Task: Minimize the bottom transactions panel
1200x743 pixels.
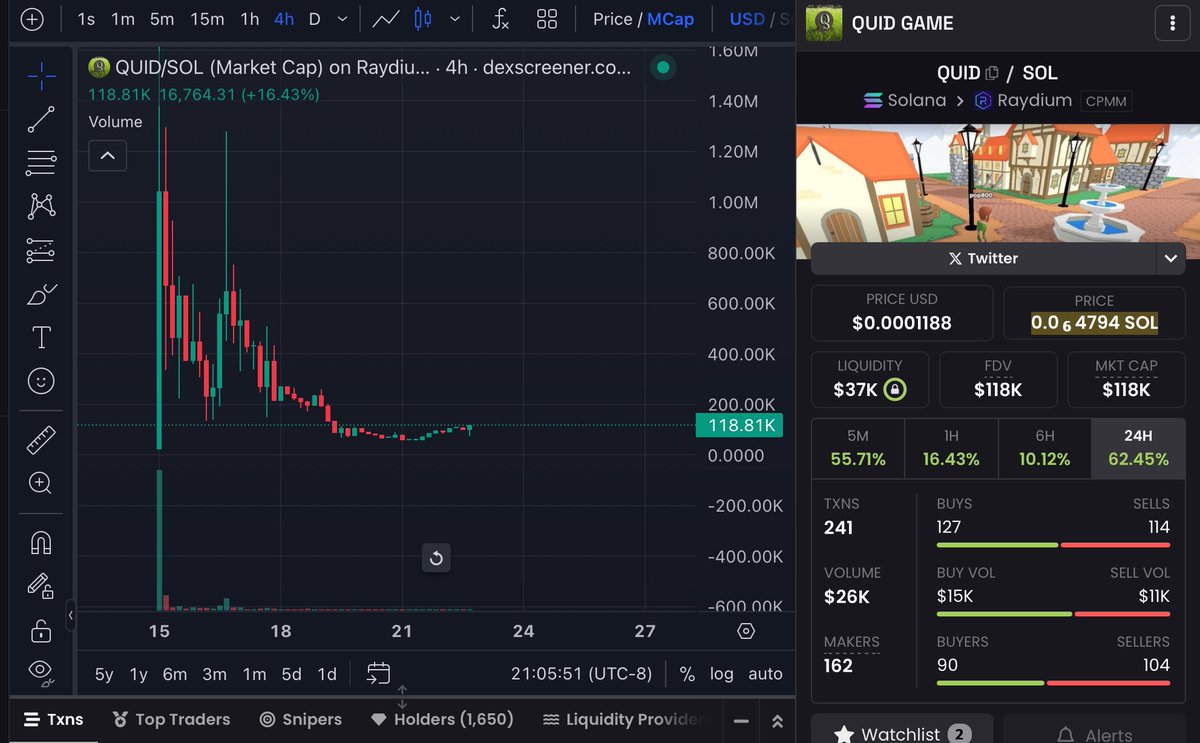Action: (x=740, y=721)
